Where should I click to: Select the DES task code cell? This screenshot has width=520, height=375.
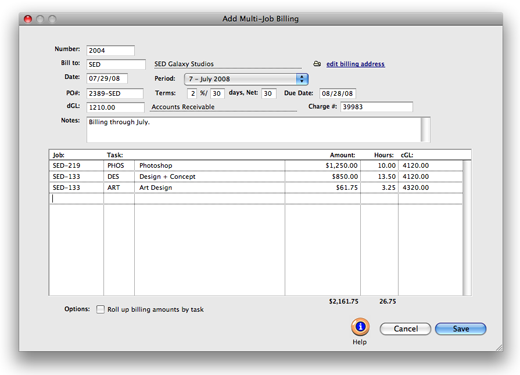(119, 177)
